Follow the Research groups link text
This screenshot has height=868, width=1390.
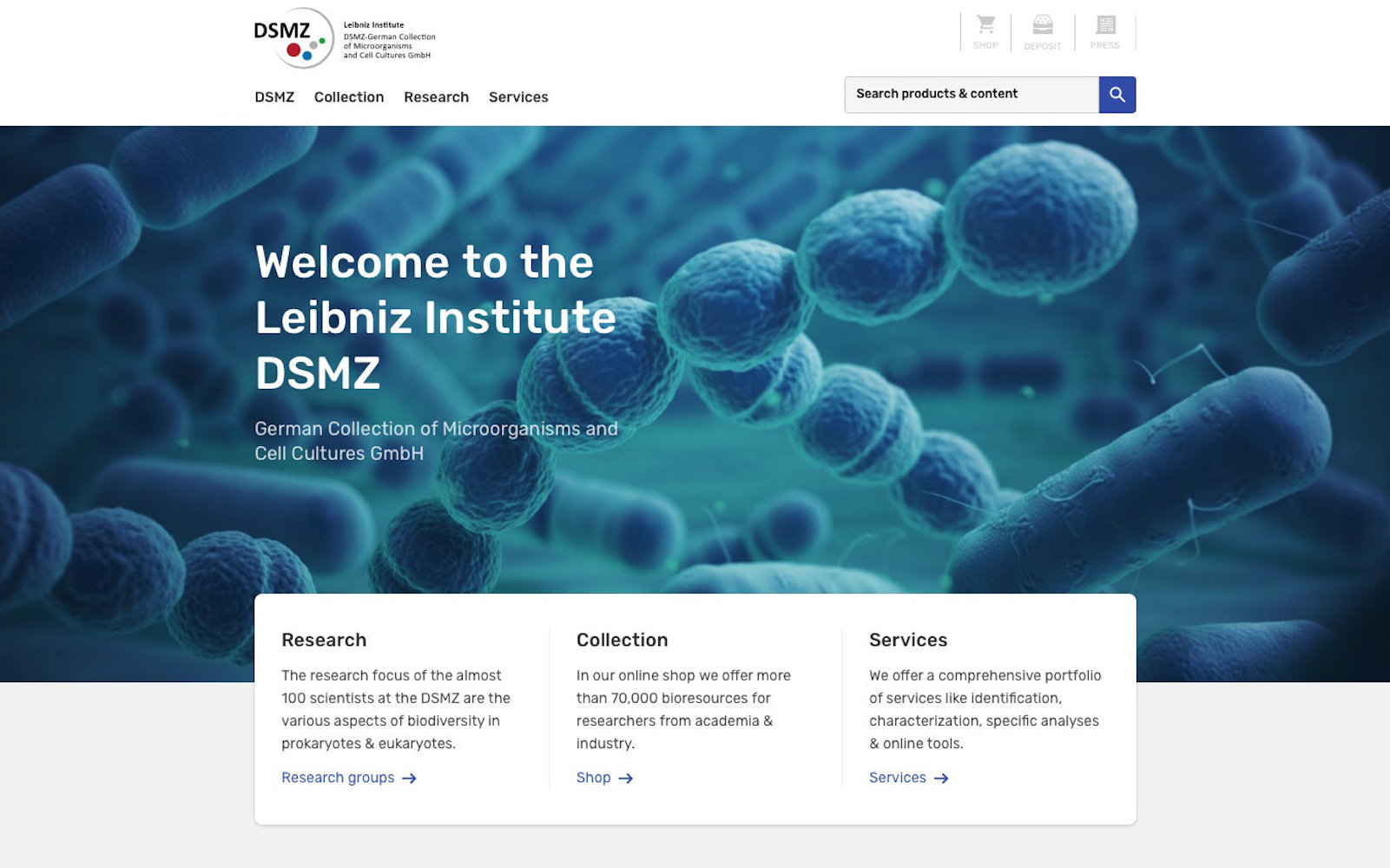tap(338, 778)
